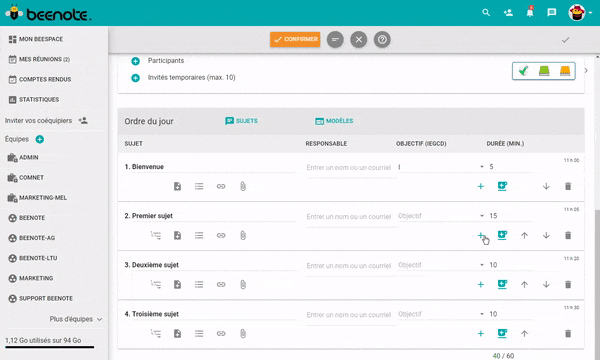The image size is (600, 360).
Task: Add Invités temporaires with plus icon
Action: [135, 78]
